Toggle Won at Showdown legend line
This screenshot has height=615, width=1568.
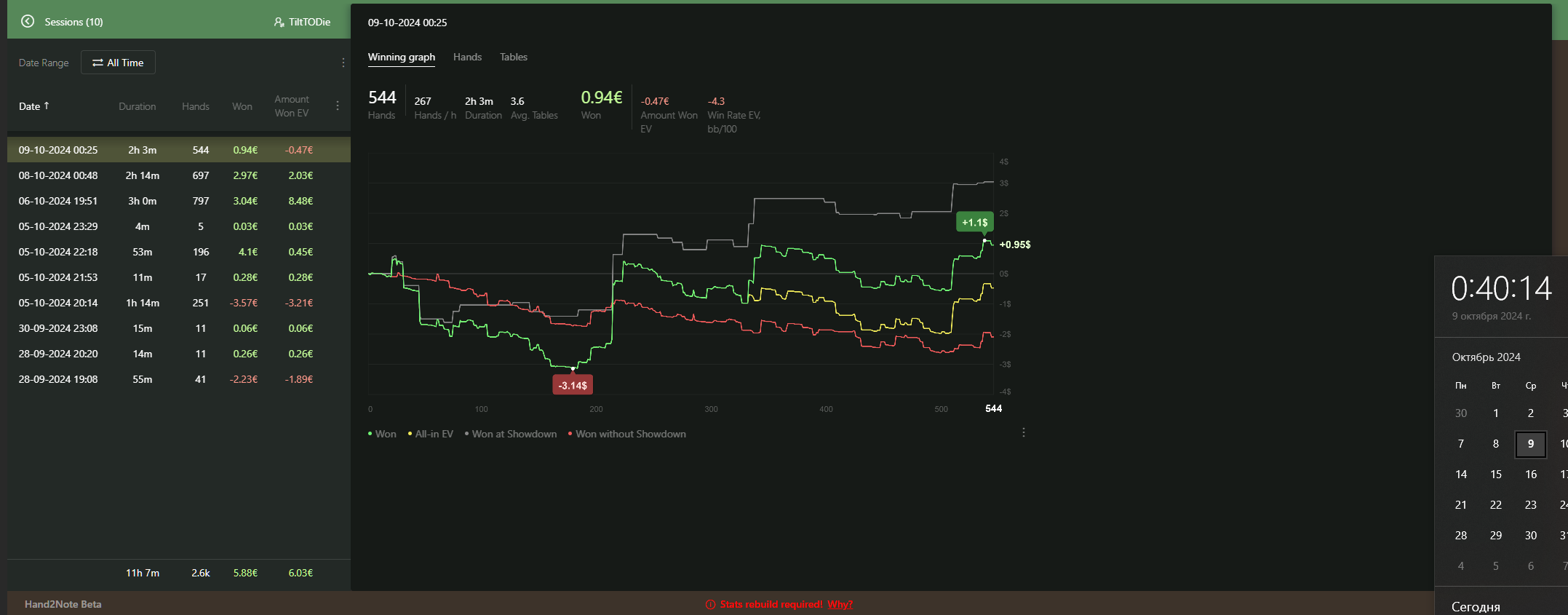click(x=511, y=434)
